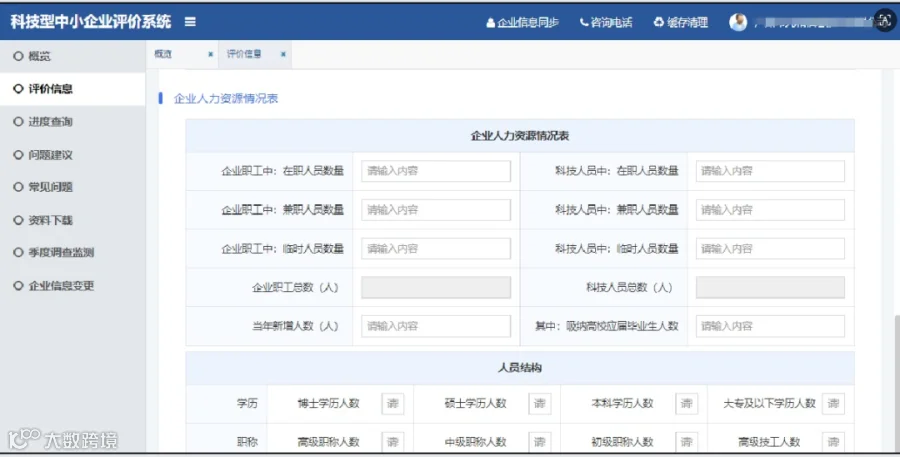Close the 概览 tab

coord(211,54)
